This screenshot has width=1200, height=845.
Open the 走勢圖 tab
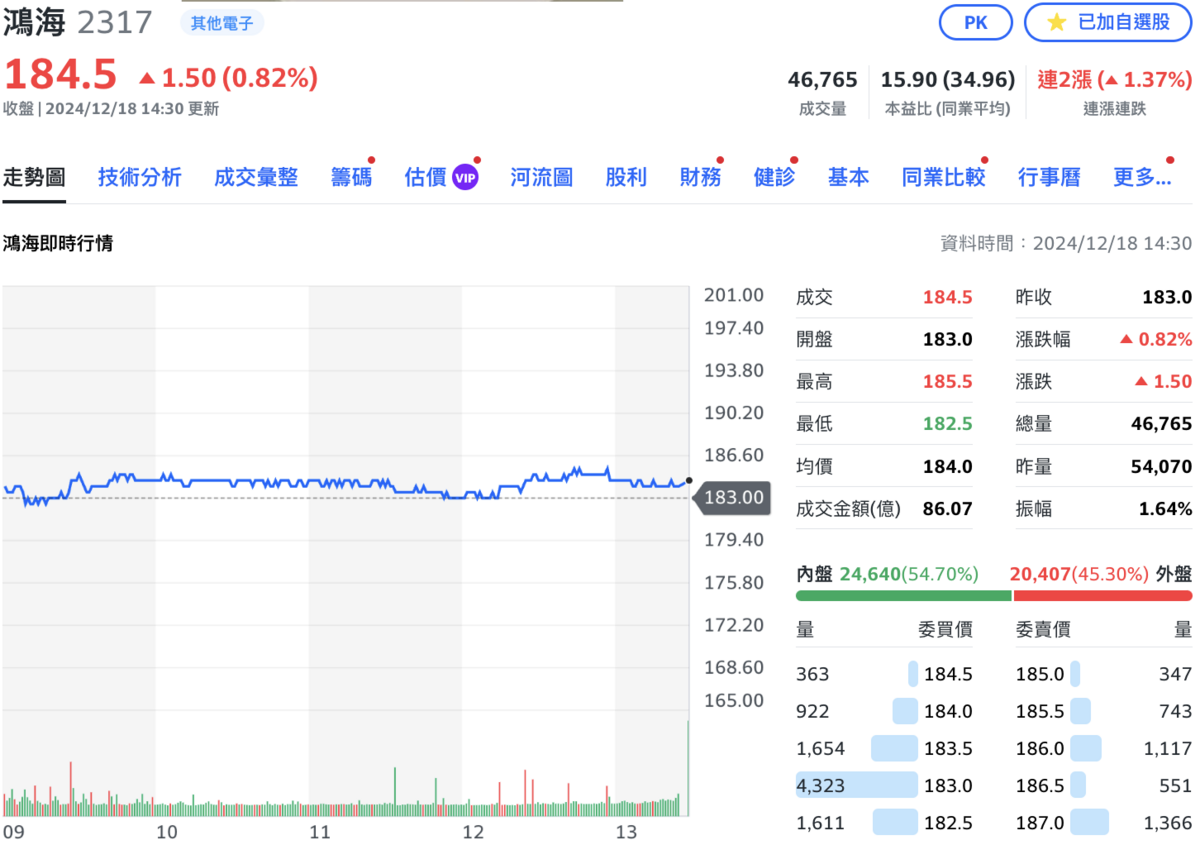[x=34, y=178]
